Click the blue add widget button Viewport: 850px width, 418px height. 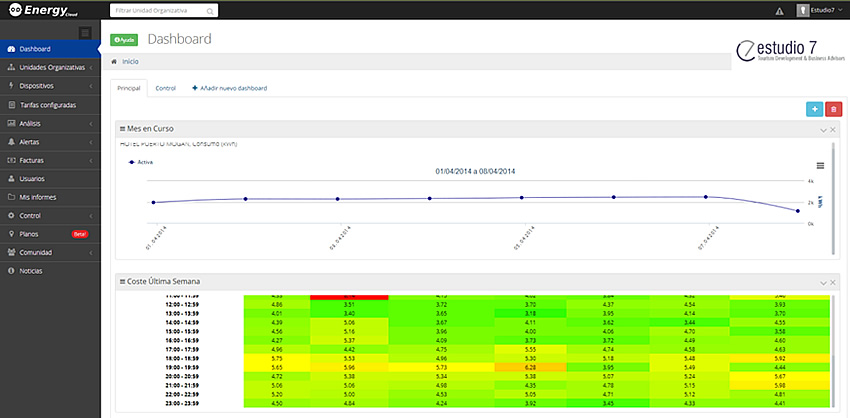click(x=814, y=108)
